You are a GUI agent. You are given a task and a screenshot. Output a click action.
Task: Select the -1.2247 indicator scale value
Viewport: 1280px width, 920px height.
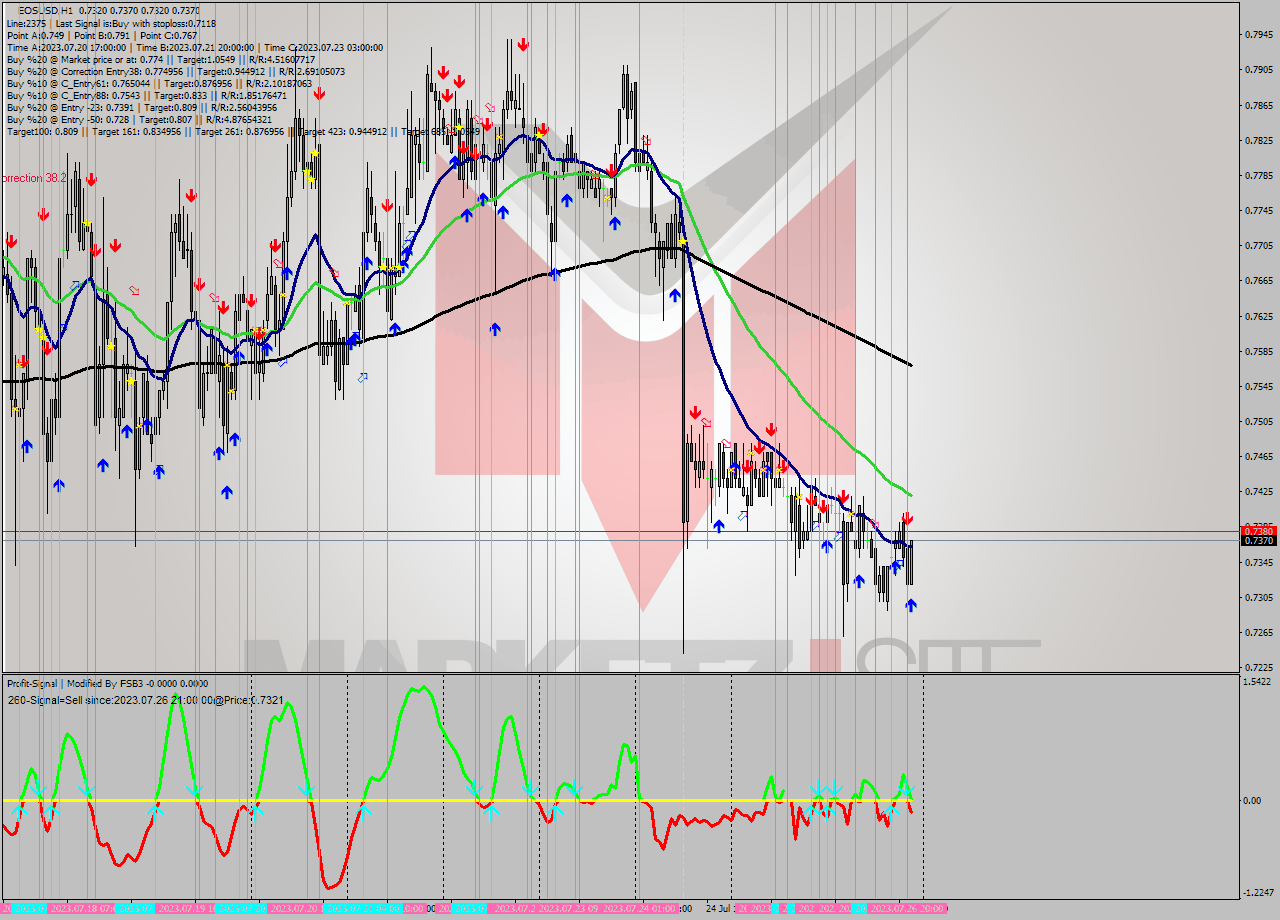pos(1259,893)
